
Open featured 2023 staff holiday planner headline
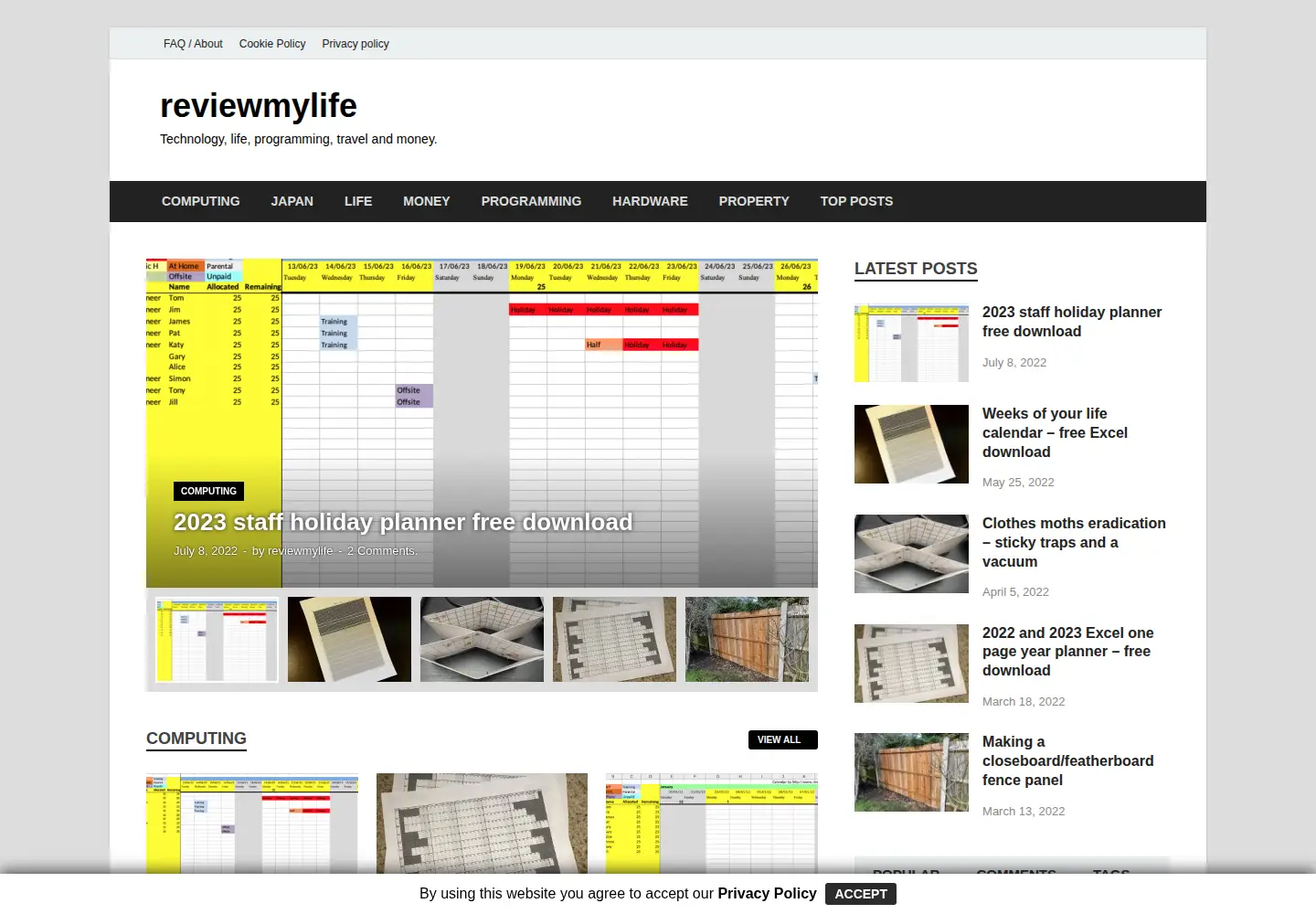[x=403, y=522]
